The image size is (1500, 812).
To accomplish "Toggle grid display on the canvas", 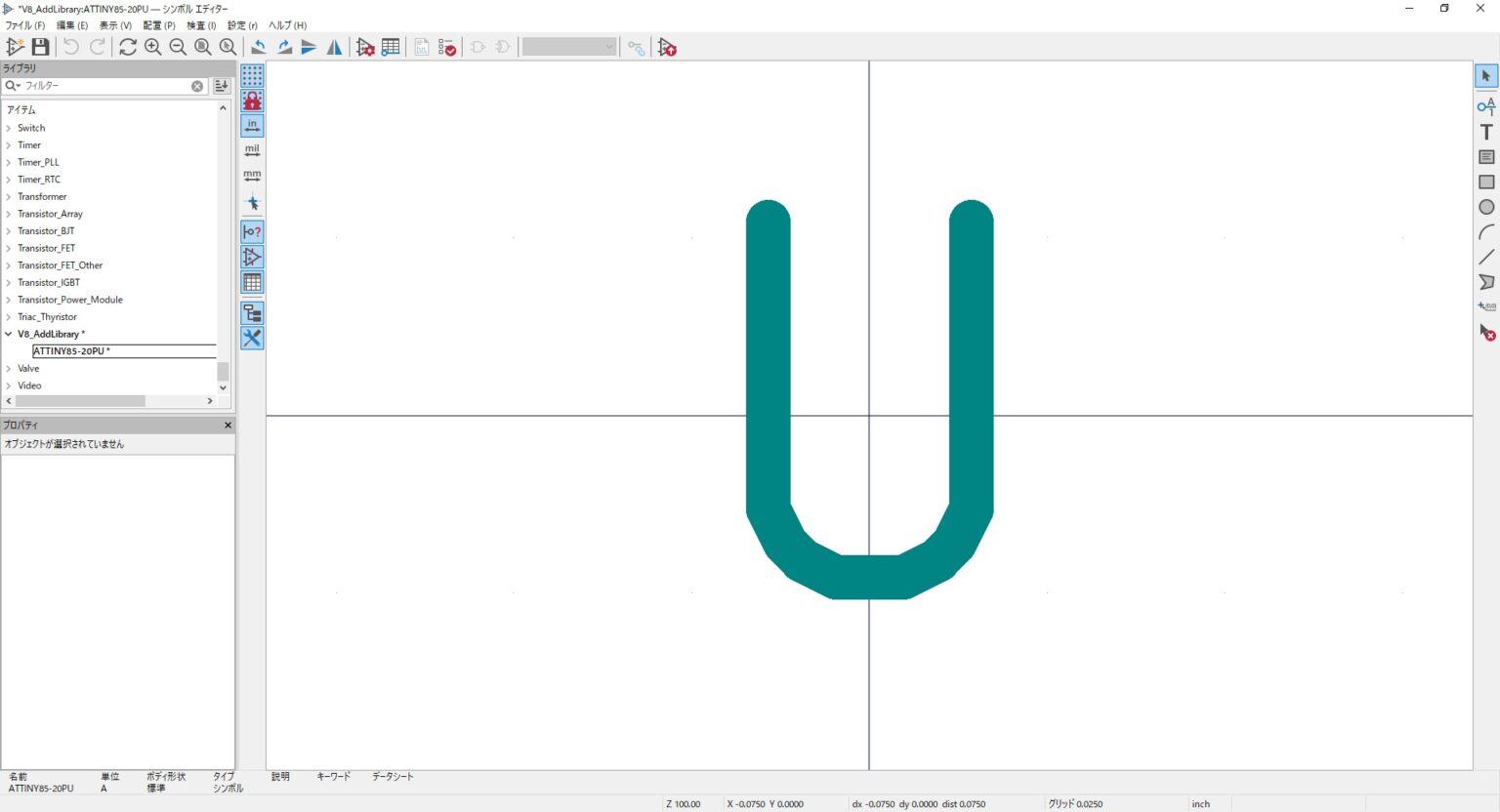I will click(x=252, y=76).
